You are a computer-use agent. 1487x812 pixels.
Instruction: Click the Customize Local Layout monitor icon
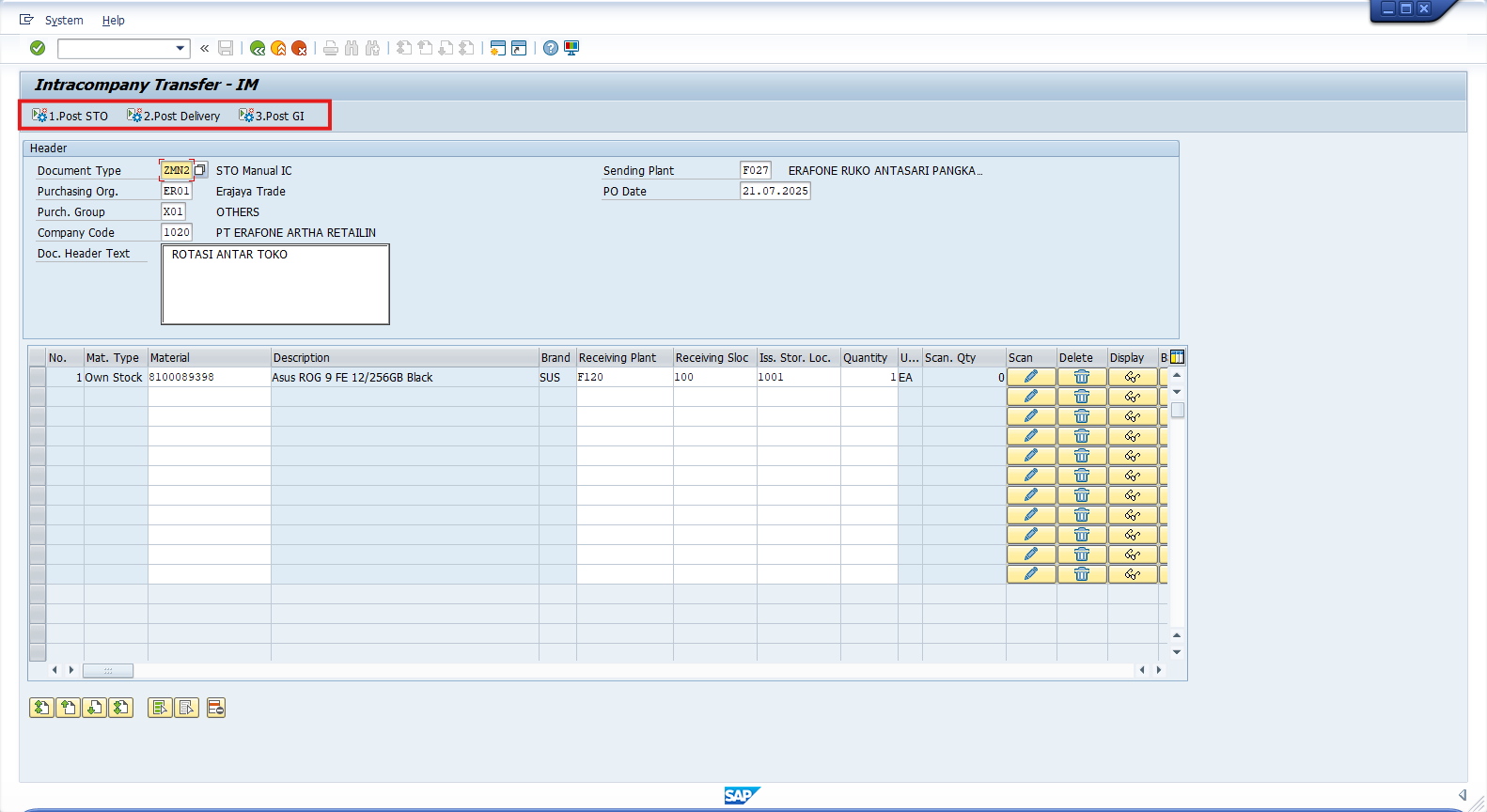571,48
